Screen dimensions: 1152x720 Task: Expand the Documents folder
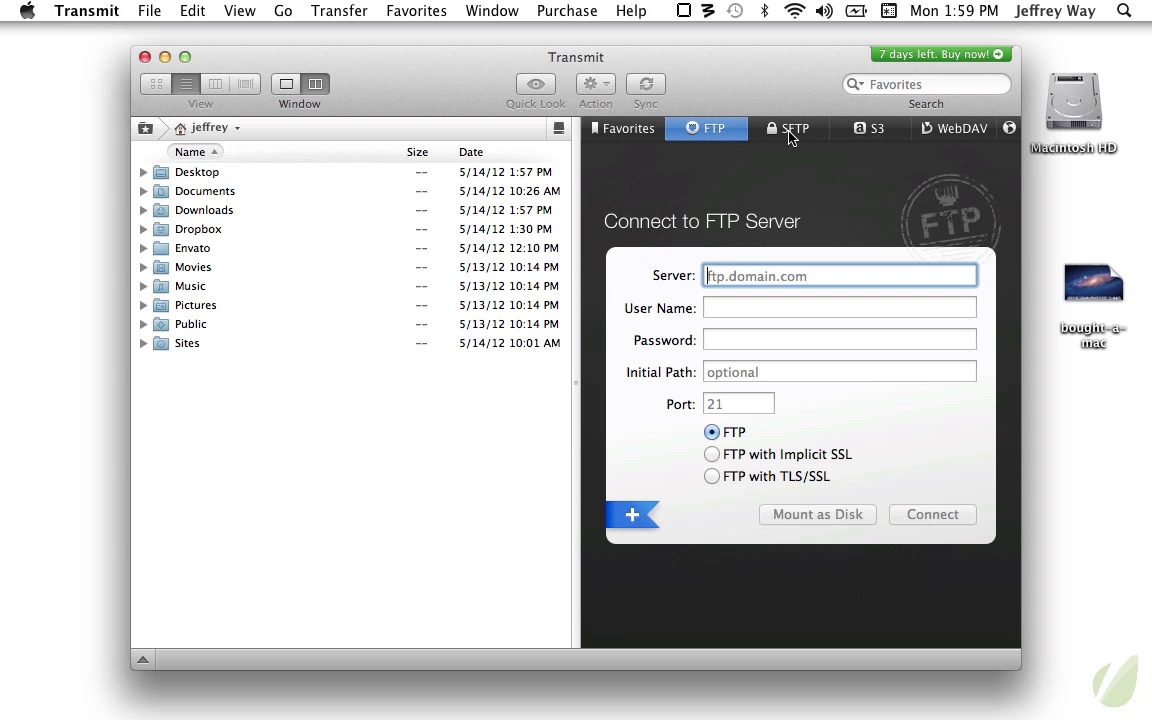[x=143, y=191]
